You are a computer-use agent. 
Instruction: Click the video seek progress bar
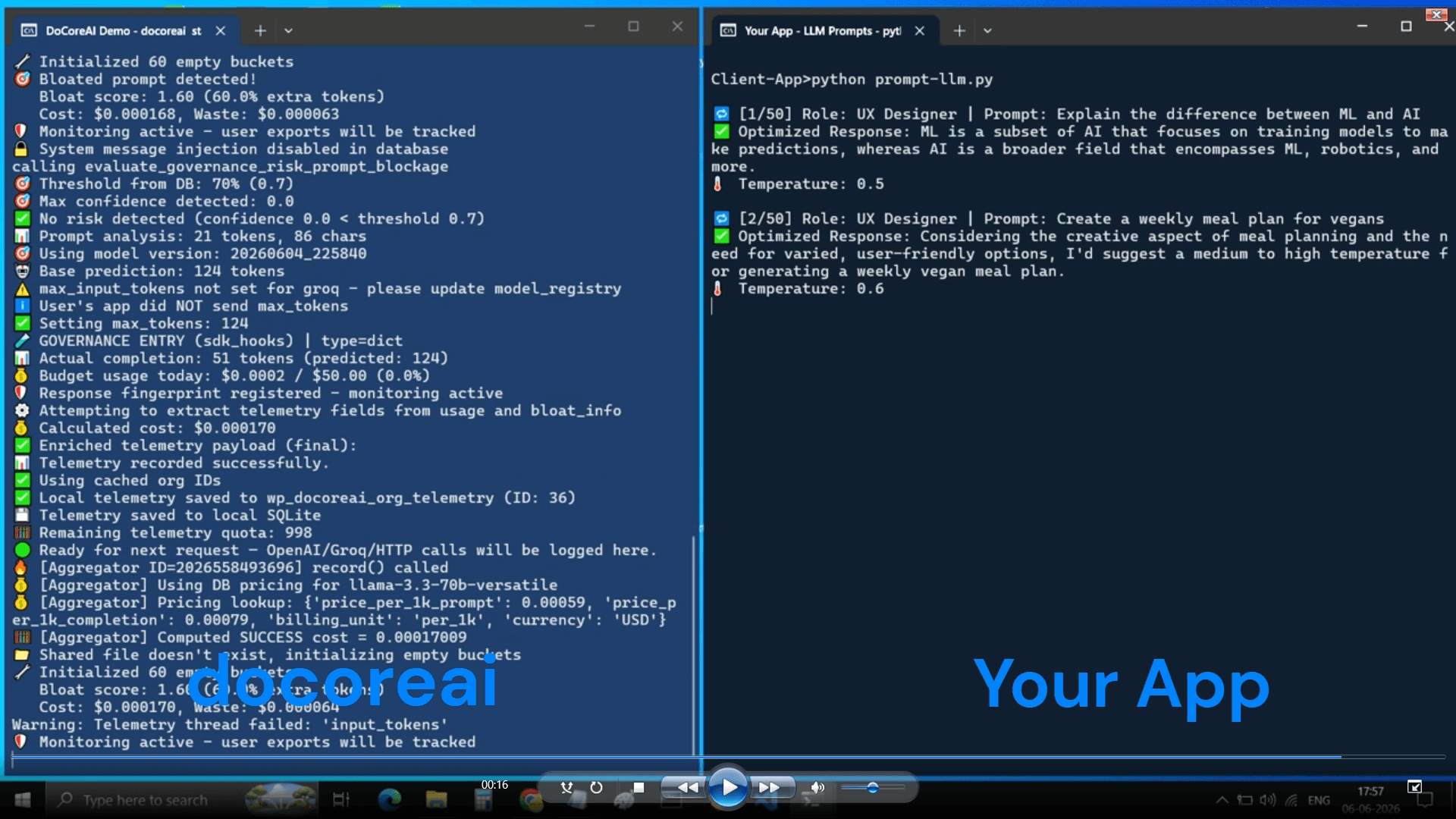coord(728,757)
